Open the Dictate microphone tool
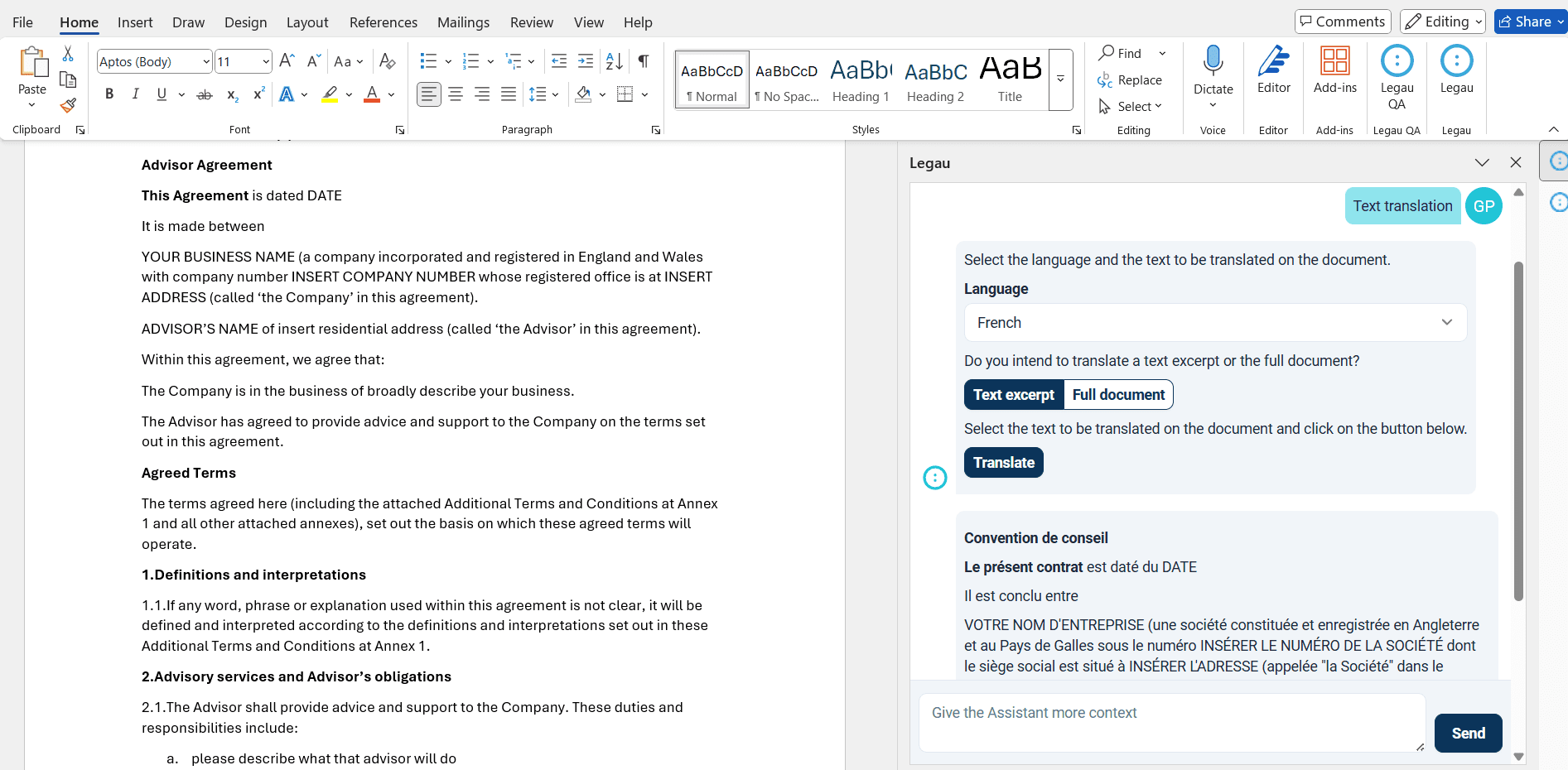Image resolution: width=1568 pixels, height=770 pixels. pyautogui.click(x=1213, y=62)
